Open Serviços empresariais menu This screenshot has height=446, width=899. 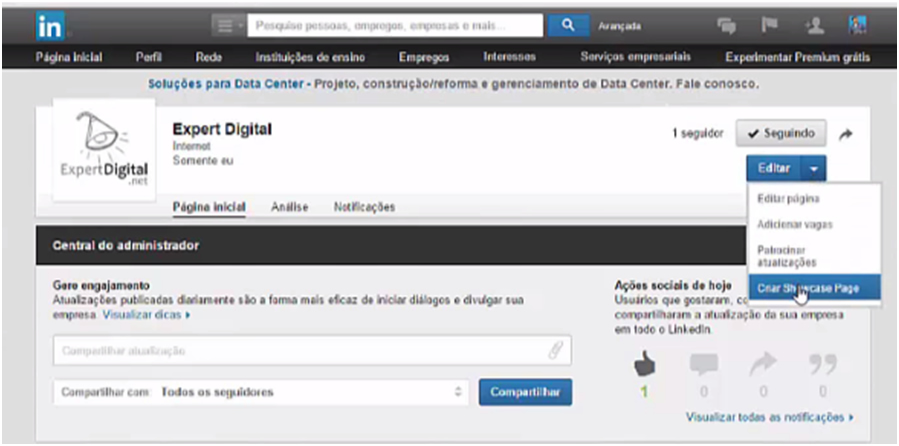coord(635,57)
